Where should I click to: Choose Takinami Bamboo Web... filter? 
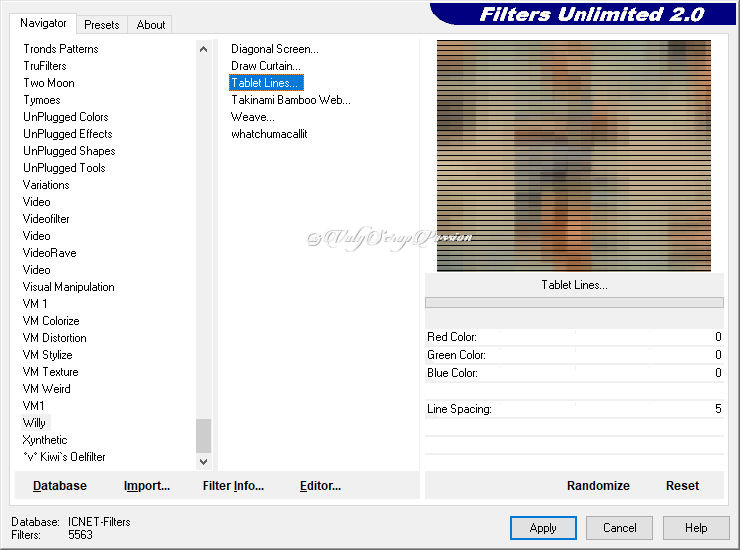pos(291,100)
